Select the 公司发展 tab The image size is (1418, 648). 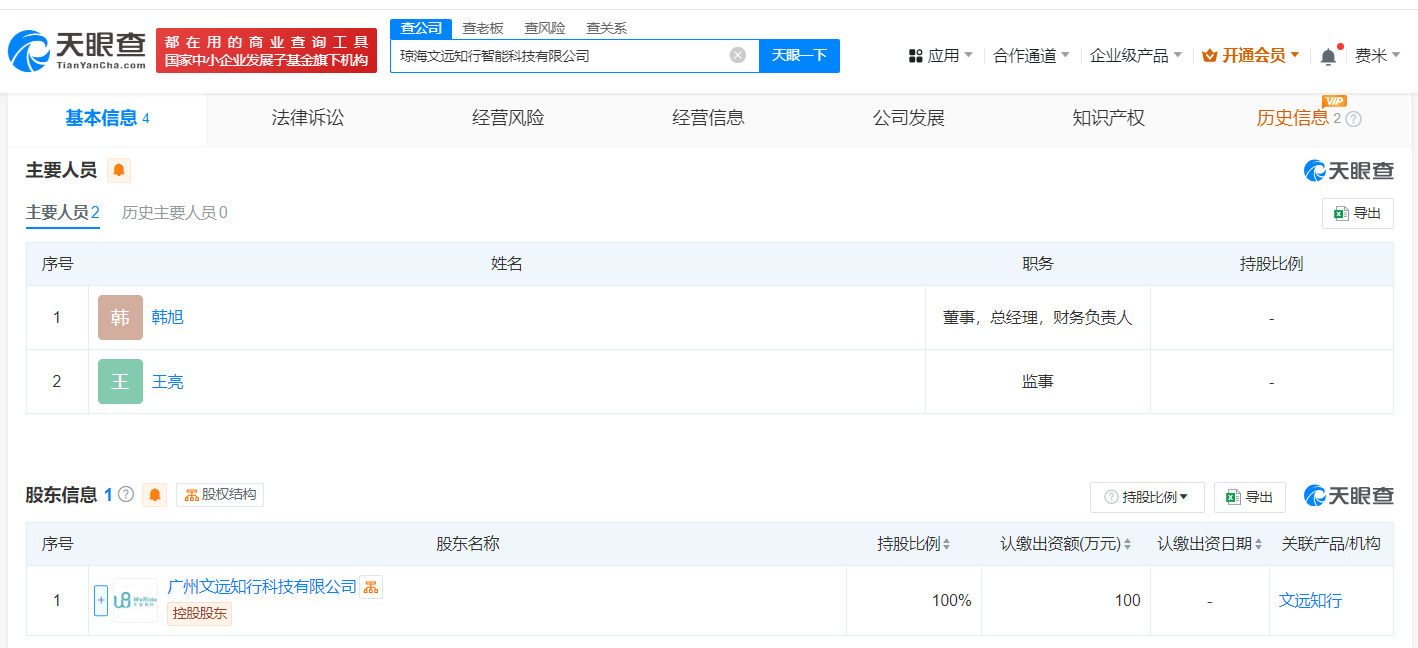pos(908,119)
